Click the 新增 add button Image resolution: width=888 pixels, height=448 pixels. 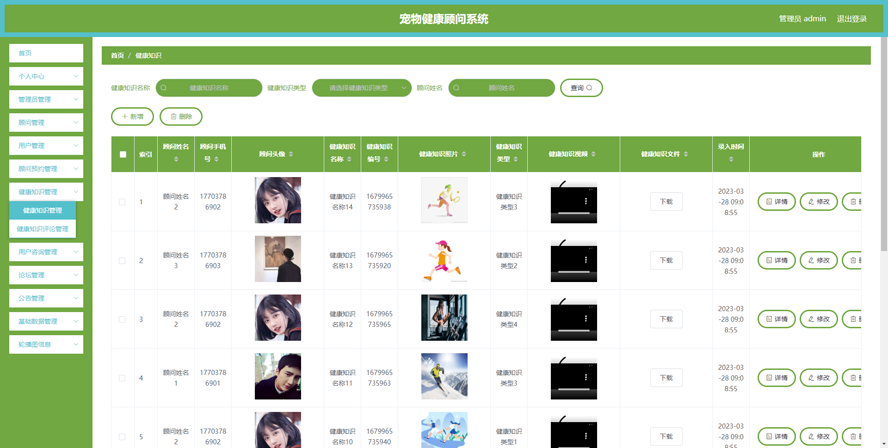[133, 117]
